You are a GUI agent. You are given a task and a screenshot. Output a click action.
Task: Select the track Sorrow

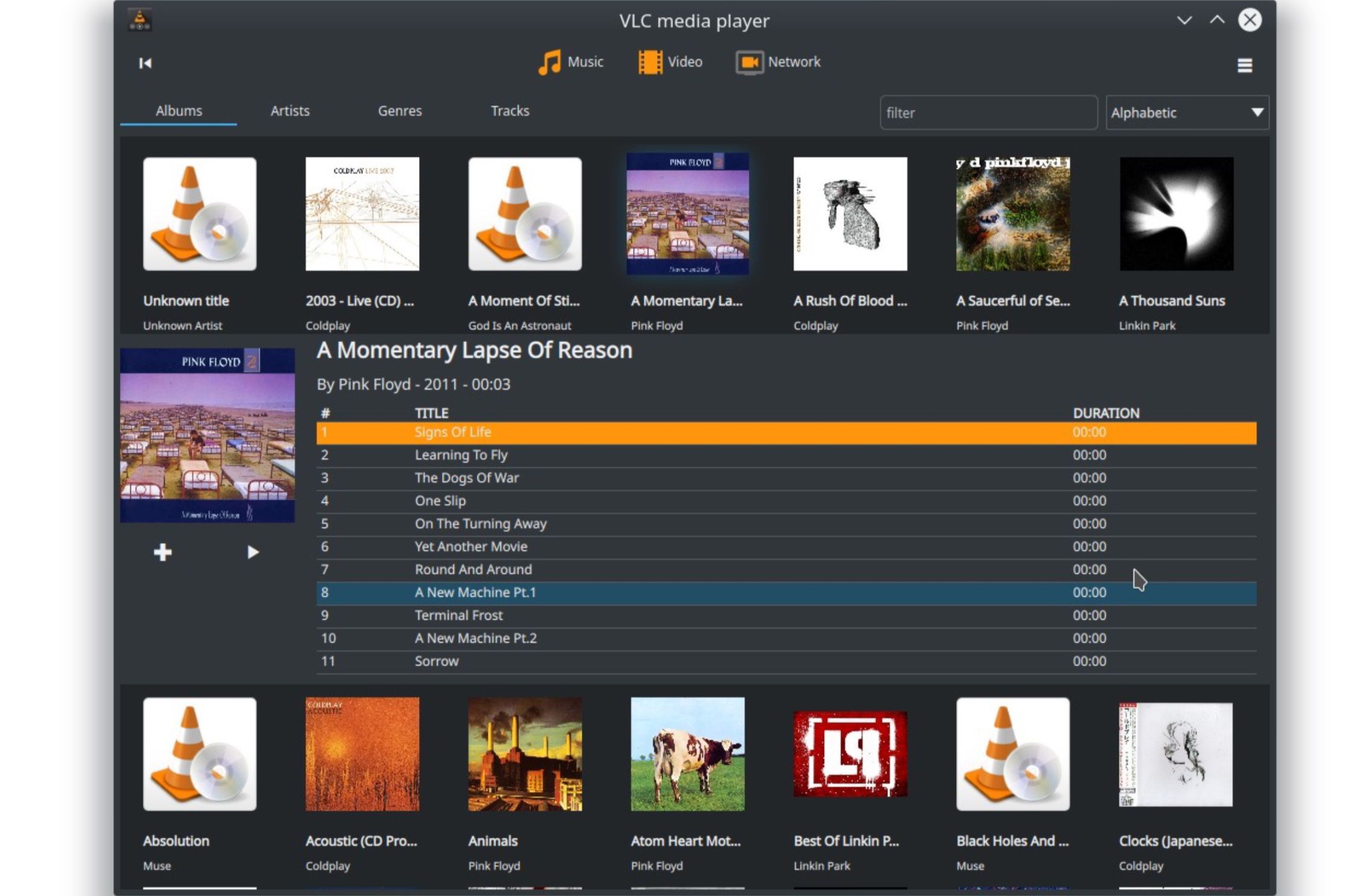[436, 661]
